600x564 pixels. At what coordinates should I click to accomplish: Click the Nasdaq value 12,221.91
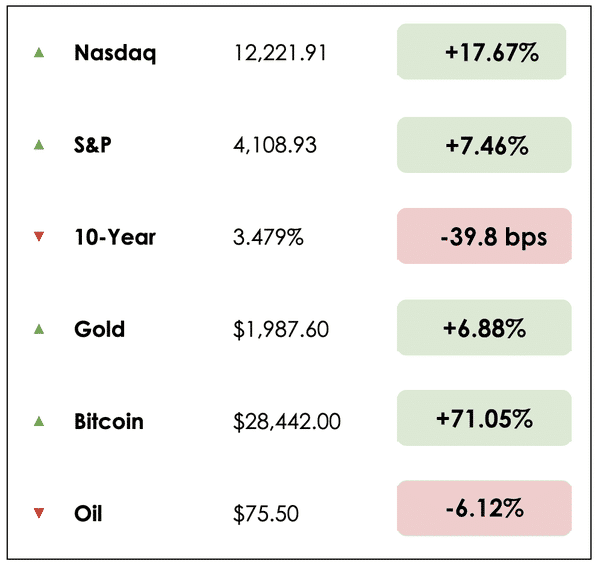279,53
